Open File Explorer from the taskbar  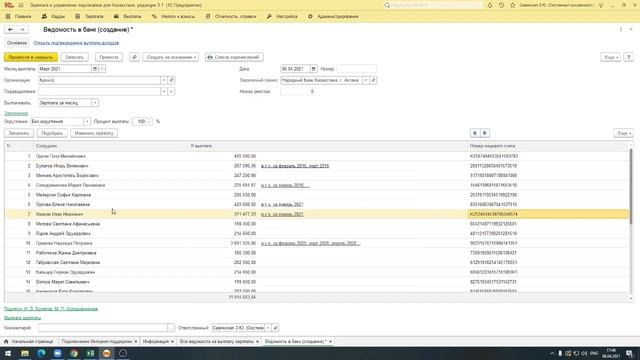pos(25,353)
